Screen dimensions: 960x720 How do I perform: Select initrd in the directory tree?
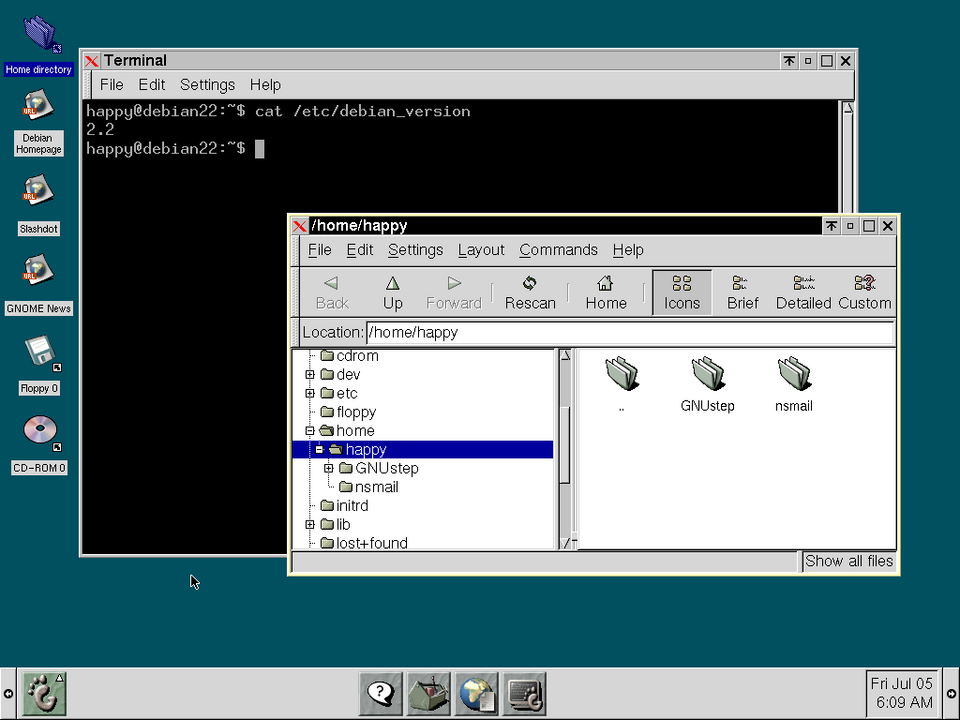pos(352,506)
